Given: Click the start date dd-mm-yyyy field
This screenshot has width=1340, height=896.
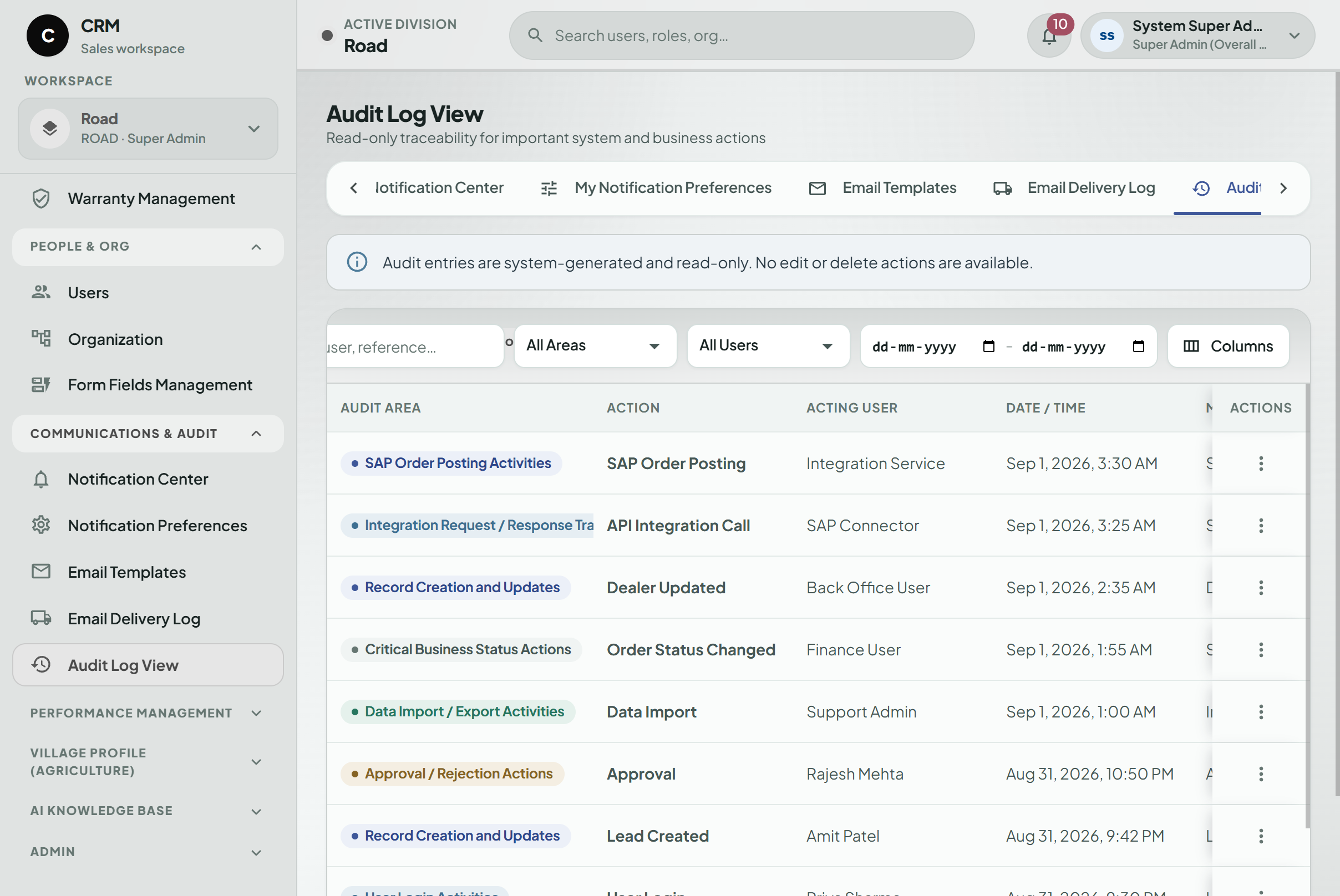Looking at the screenshot, I should [933, 347].
